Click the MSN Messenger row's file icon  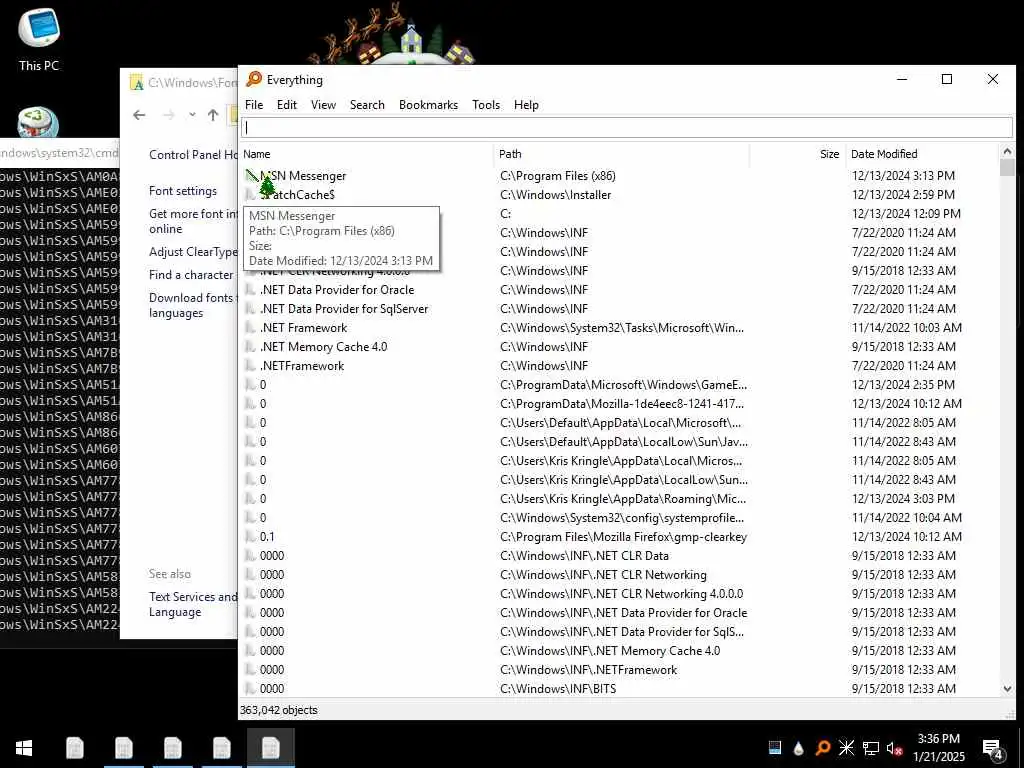251,176
